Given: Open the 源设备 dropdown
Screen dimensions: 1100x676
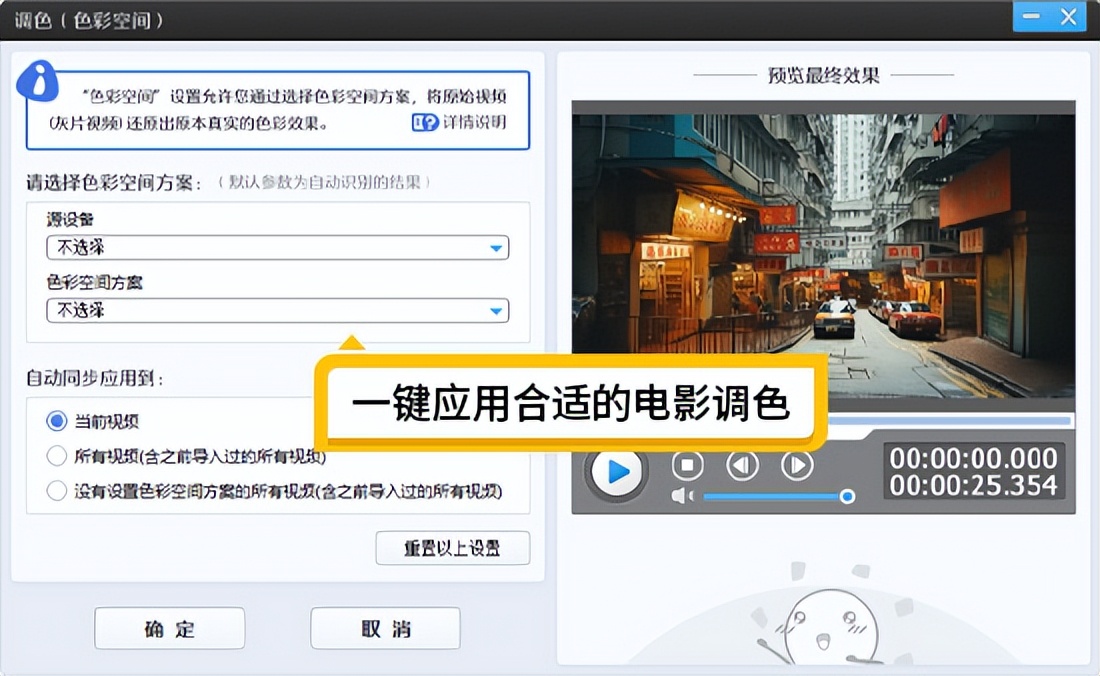Looking at the screenshot, I should coord(278,248).
